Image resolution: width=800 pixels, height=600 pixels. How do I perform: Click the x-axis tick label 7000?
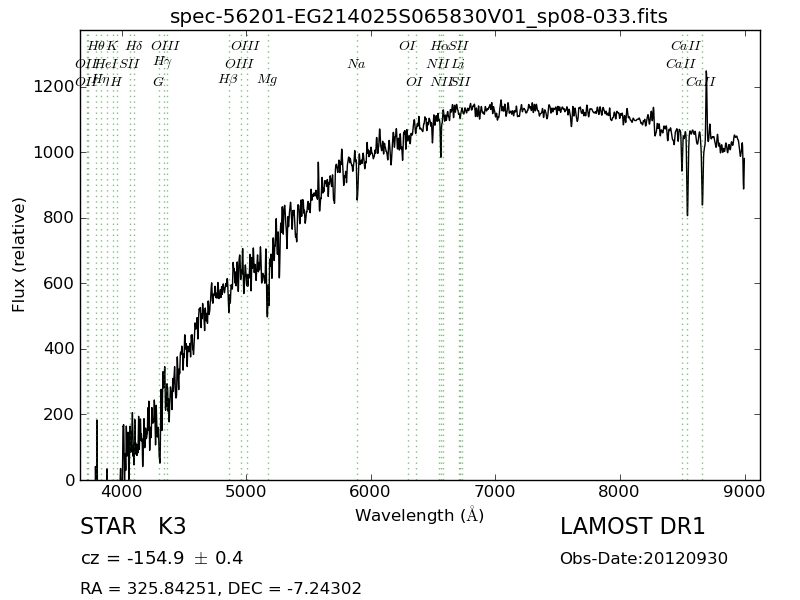pos(495,491)
